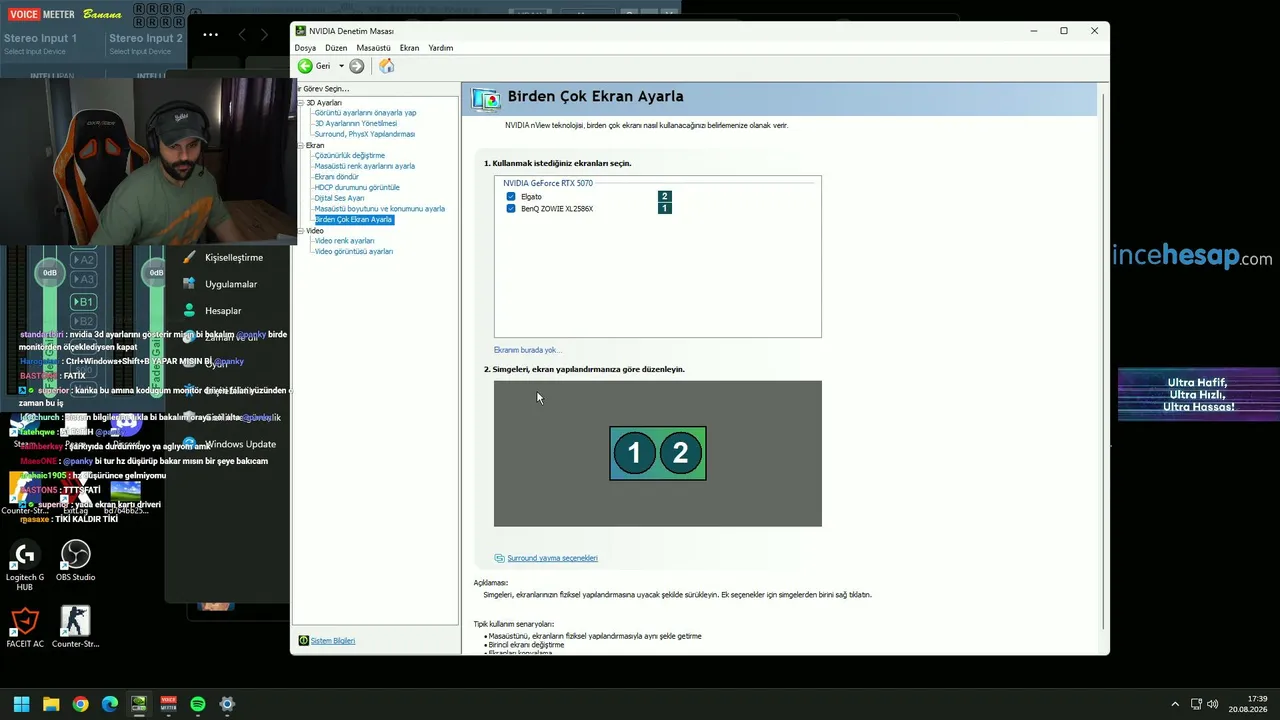
Task: Open the Sistem Bilgileri link
Action: click(332, 641)
